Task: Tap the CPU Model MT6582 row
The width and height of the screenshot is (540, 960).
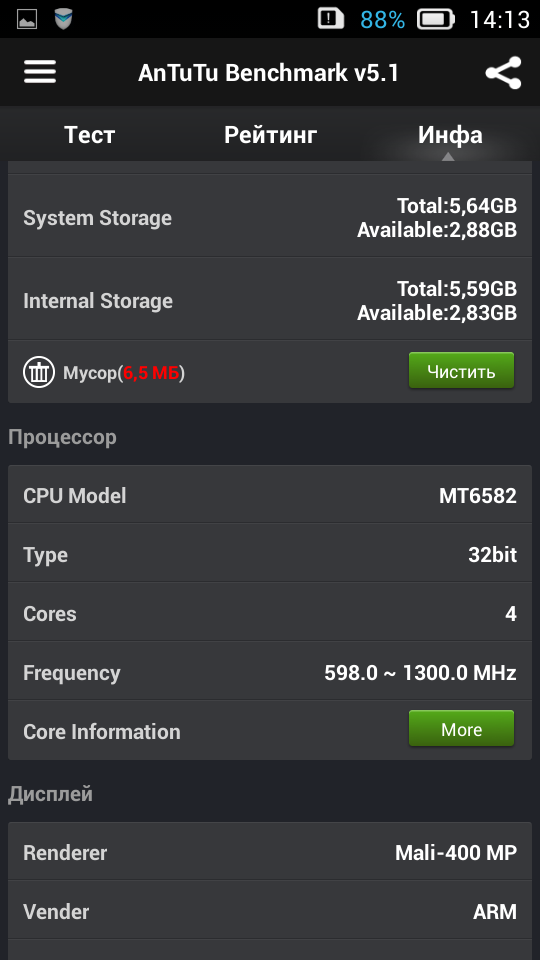Action: 270,495
